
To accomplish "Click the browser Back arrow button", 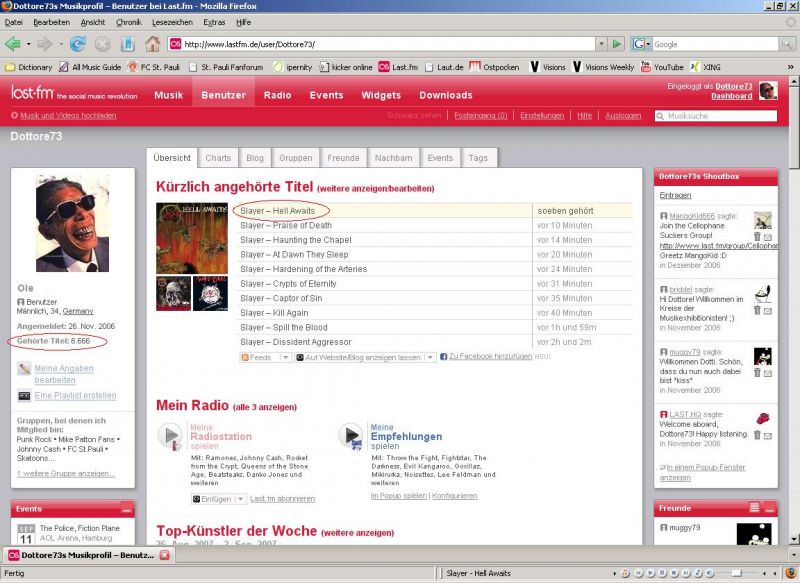I will click(14, 44).
